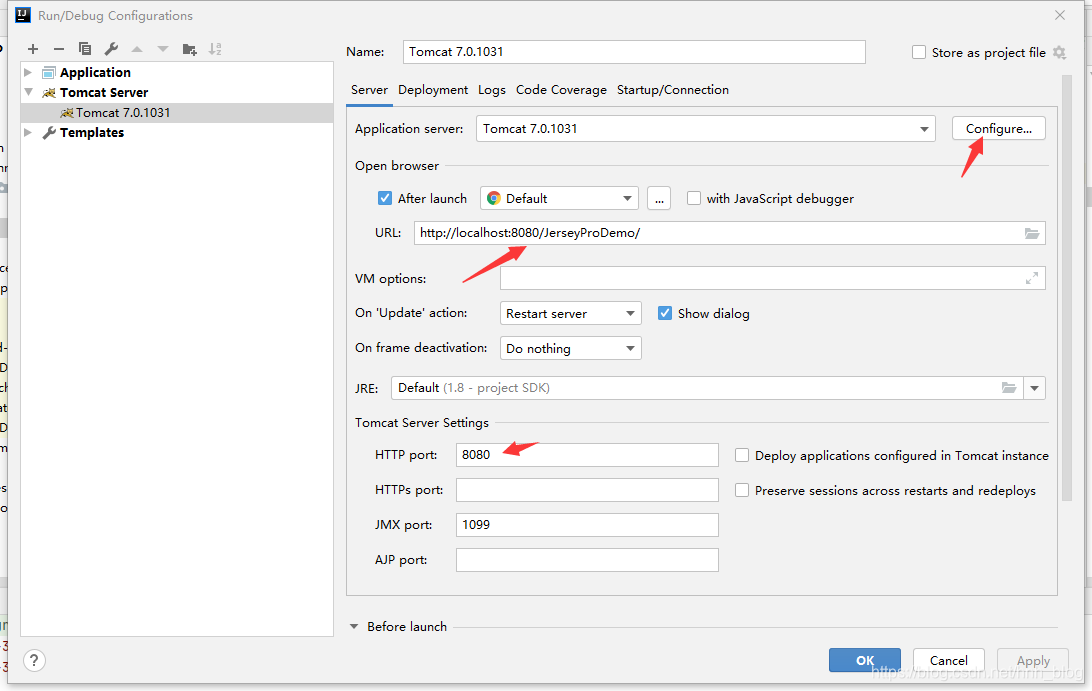Click the Apply button
The height and width of the screenshot is (691, 1092).
(1033, 660)
